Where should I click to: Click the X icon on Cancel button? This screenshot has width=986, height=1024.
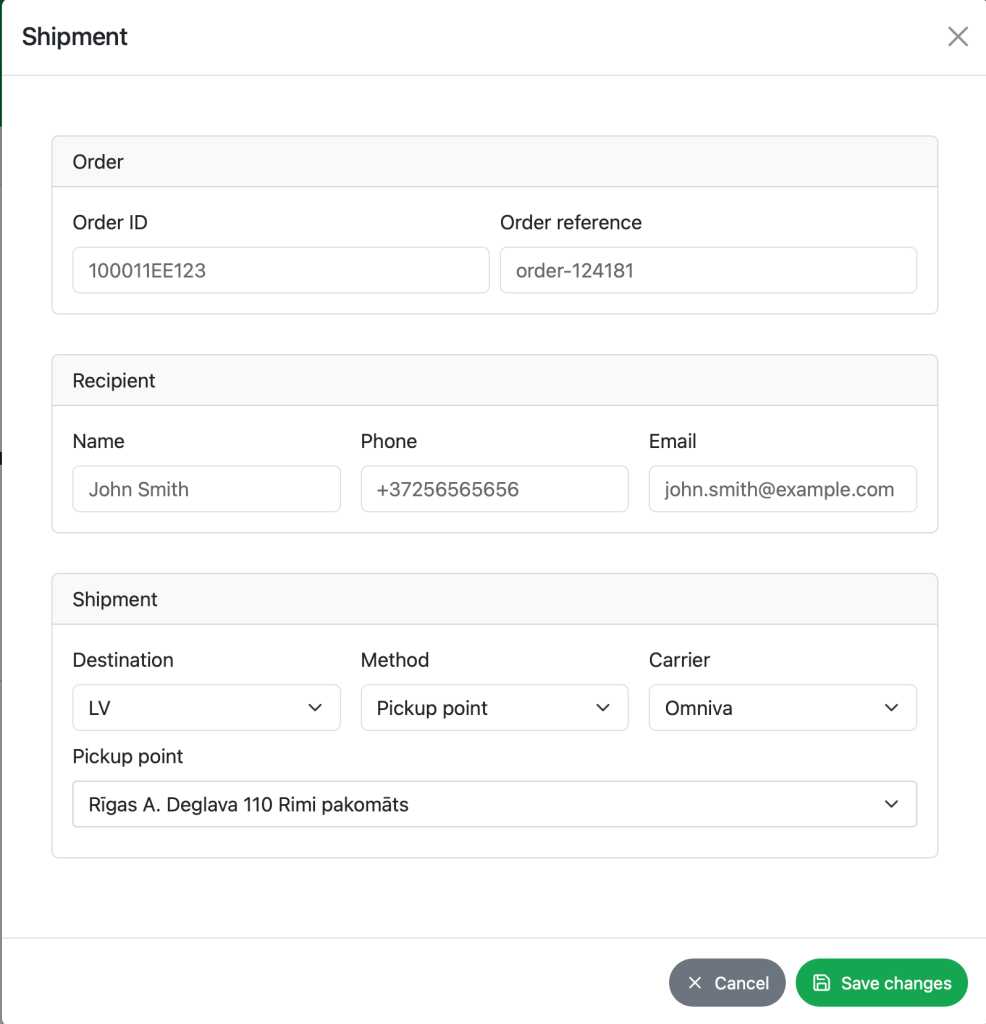coord(695,982)
